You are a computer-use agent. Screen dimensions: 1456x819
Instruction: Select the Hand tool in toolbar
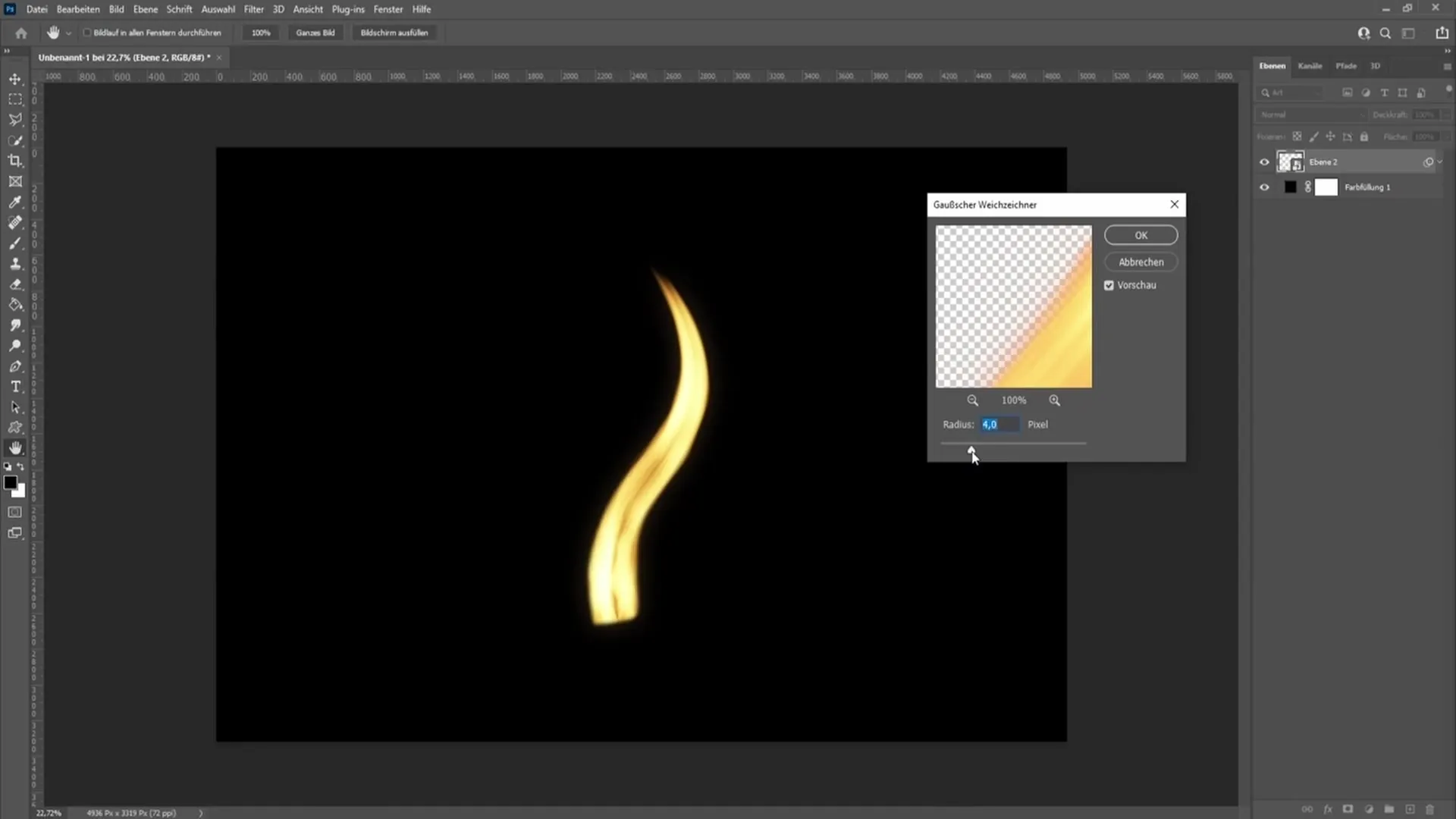point(15,447)
